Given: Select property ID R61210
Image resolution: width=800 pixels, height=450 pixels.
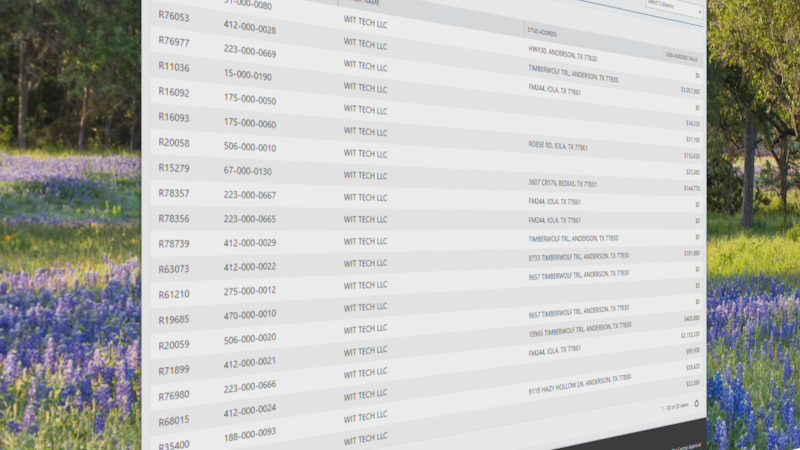Looking at the screenshot, I should click(x=173, y=294).
